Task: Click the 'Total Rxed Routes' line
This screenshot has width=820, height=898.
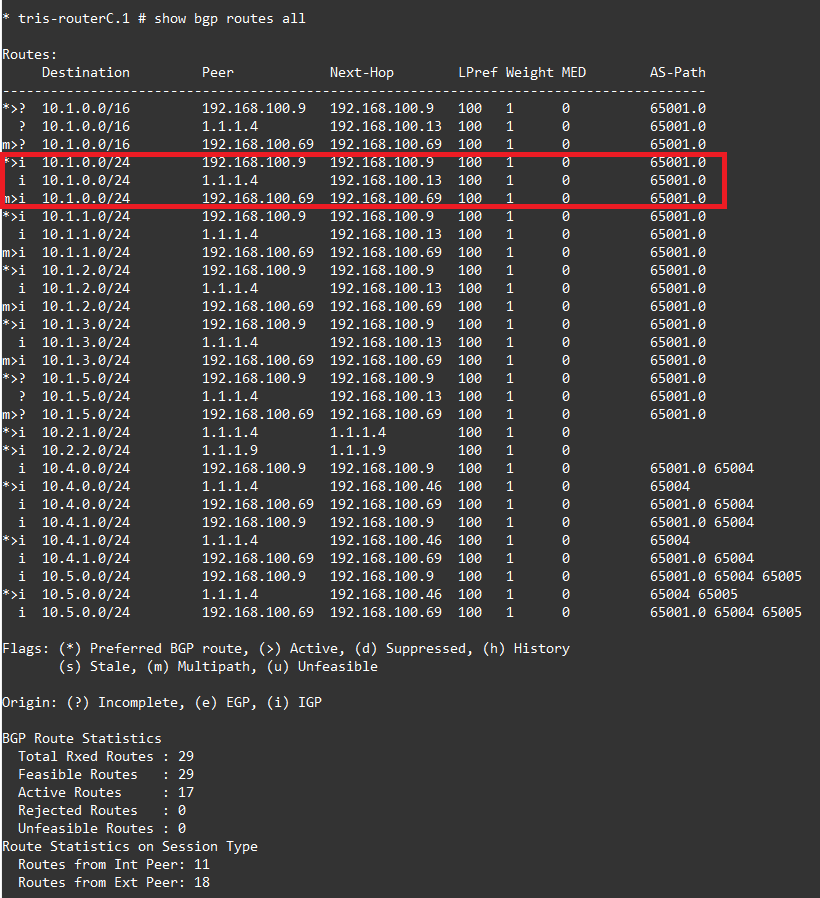Action: click(x=106, y=756)
